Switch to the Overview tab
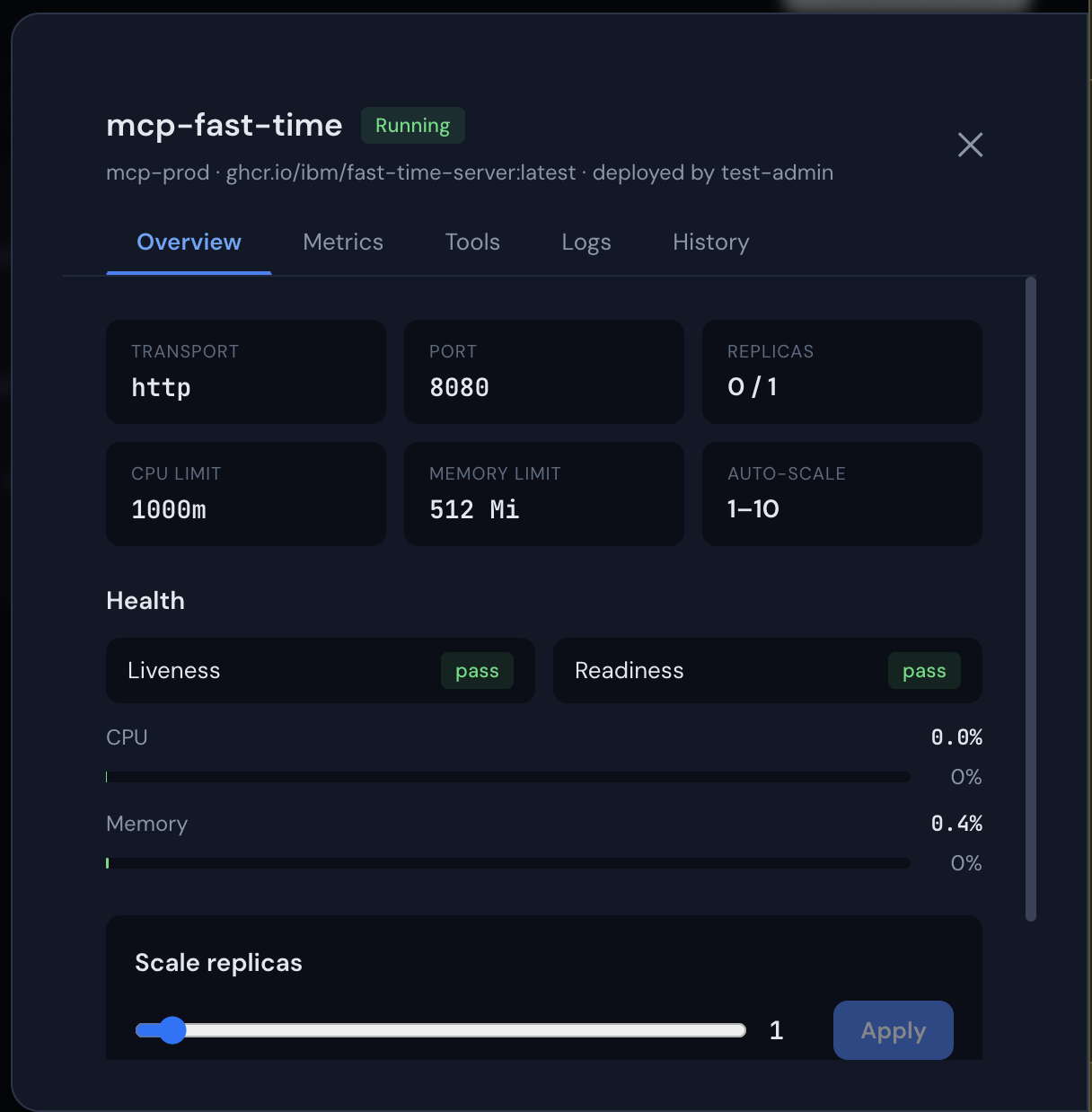The image size is (1092, 1112). pyautogui.click(x=189, y=243)
